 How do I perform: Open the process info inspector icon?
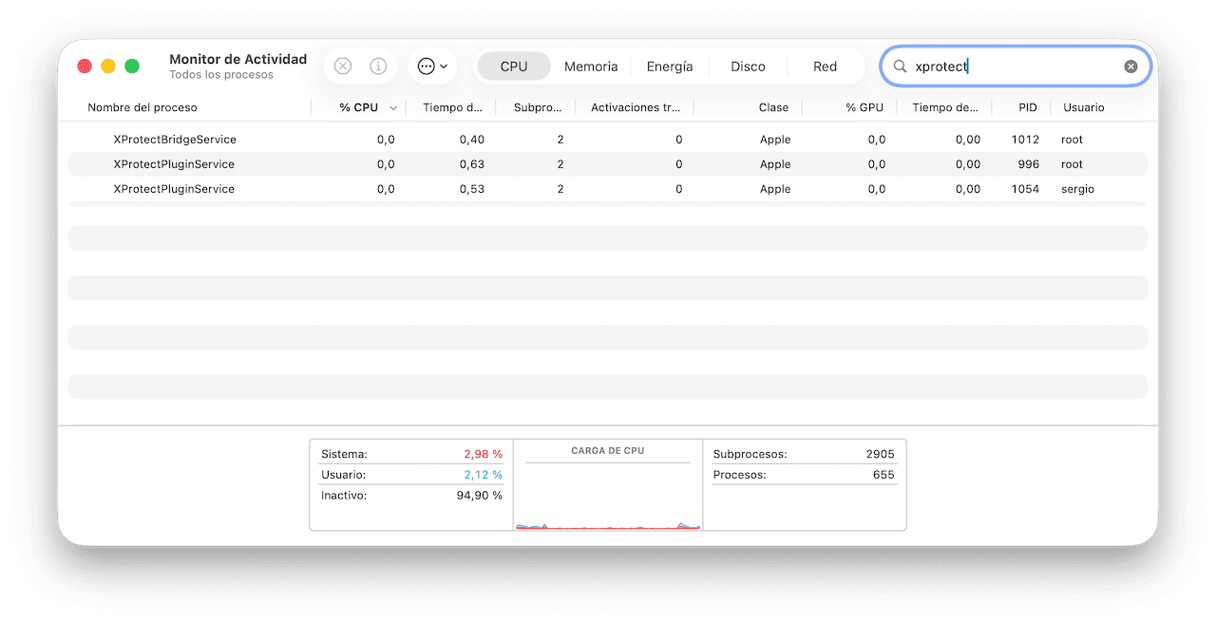coord(378,66)
